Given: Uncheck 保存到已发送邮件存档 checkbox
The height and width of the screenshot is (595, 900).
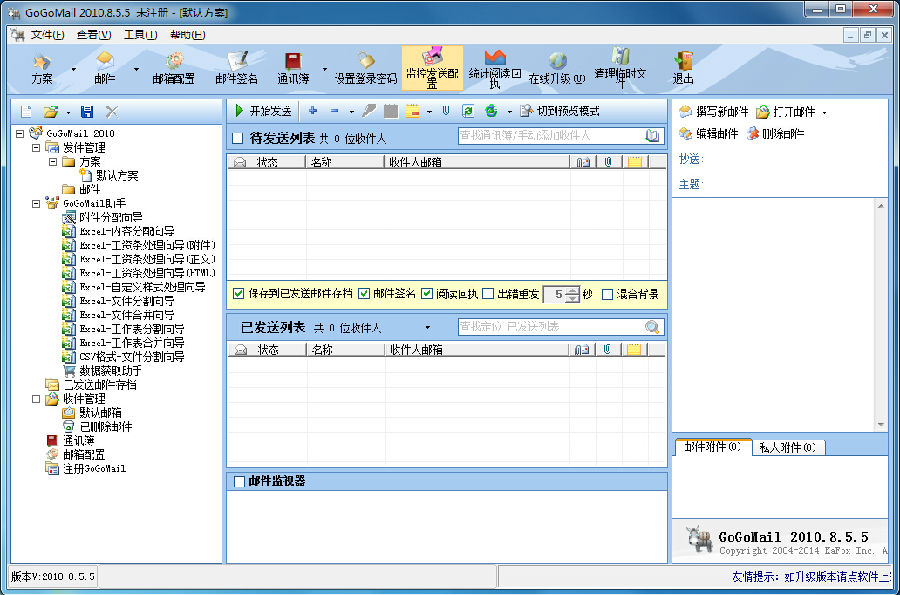Looking at the screenshot, I should point(238,294).
